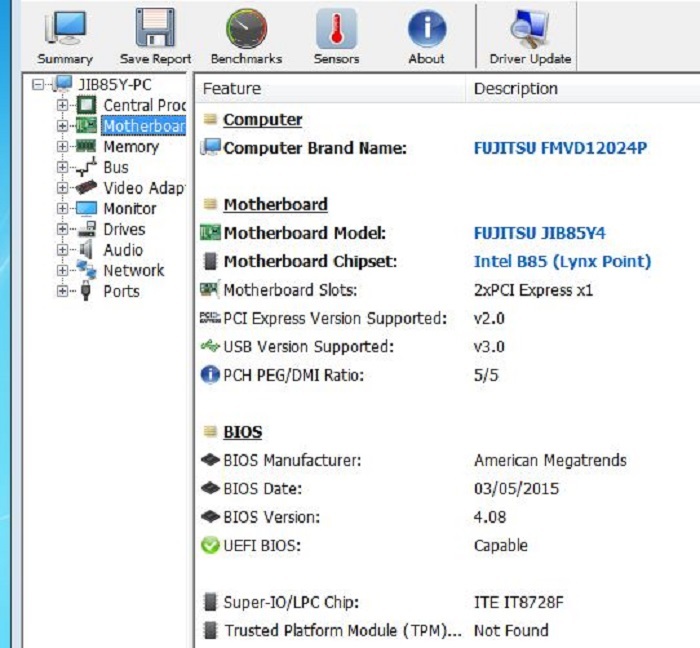Select the 2xPCI Express x1 value
Image resolution: width=700 pixels, height=648 pixels.
tap(533, 290)
